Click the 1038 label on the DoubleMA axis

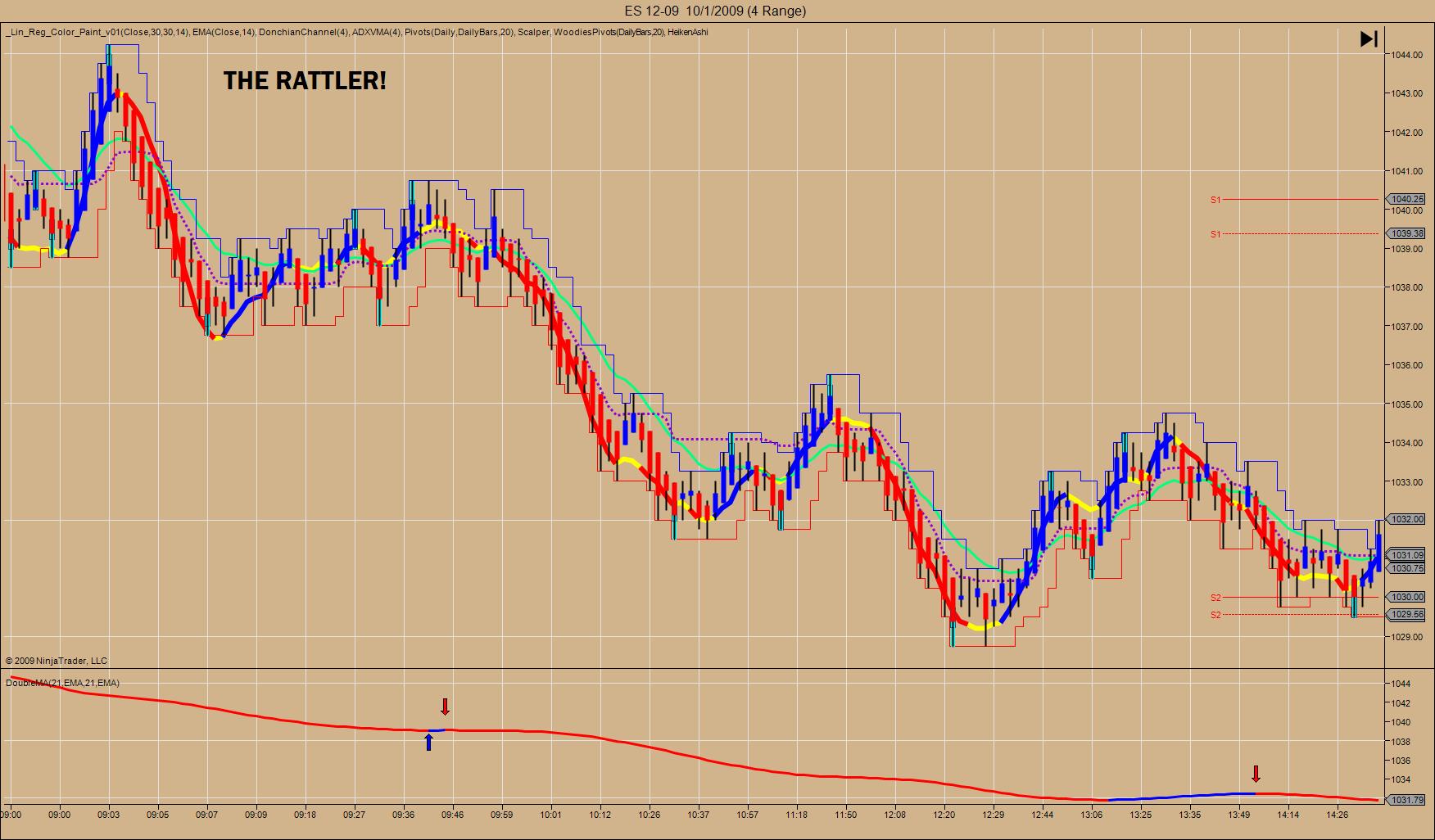coord(1400,742)
